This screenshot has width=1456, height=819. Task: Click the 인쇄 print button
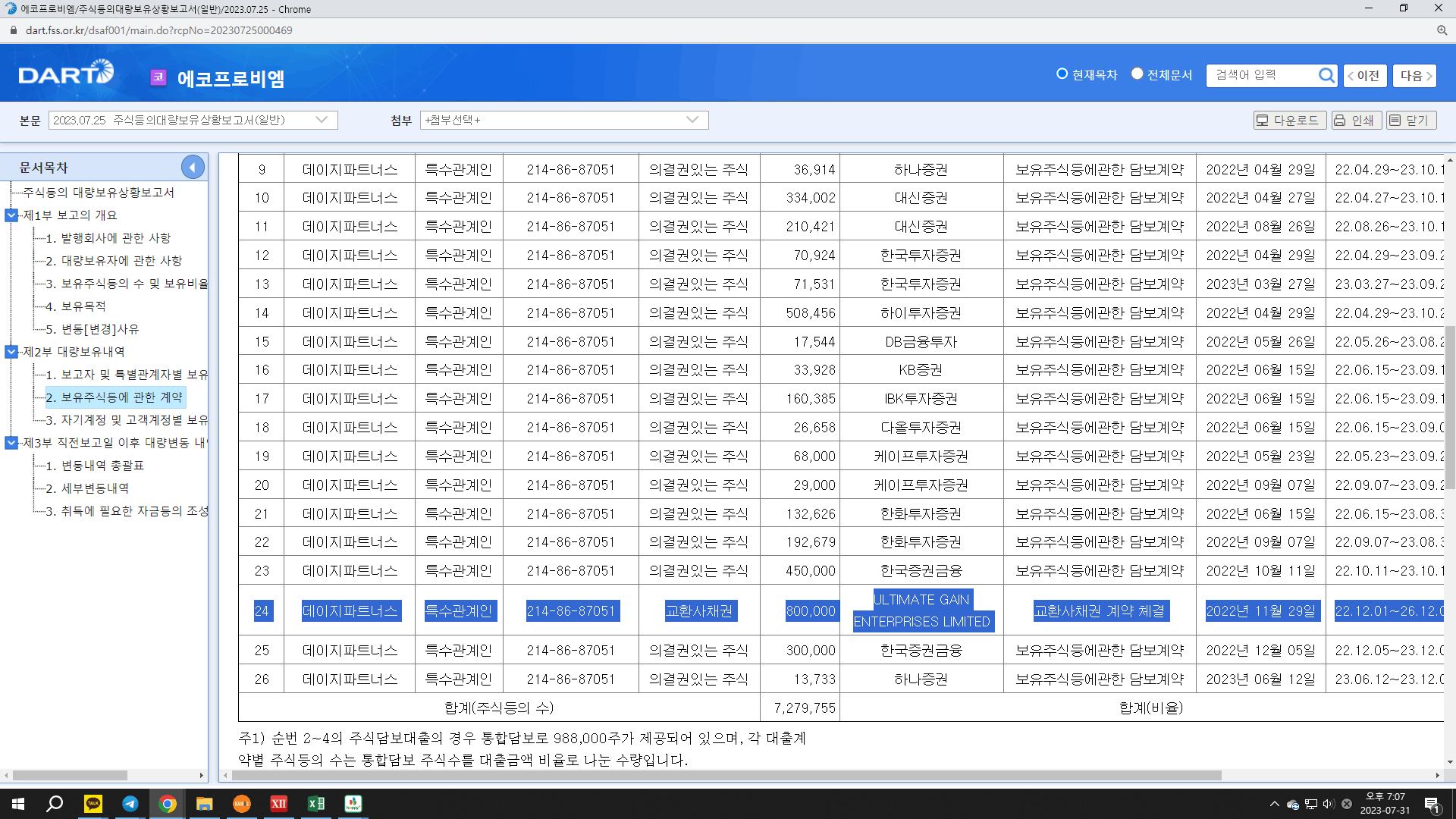coord(1356,120)
